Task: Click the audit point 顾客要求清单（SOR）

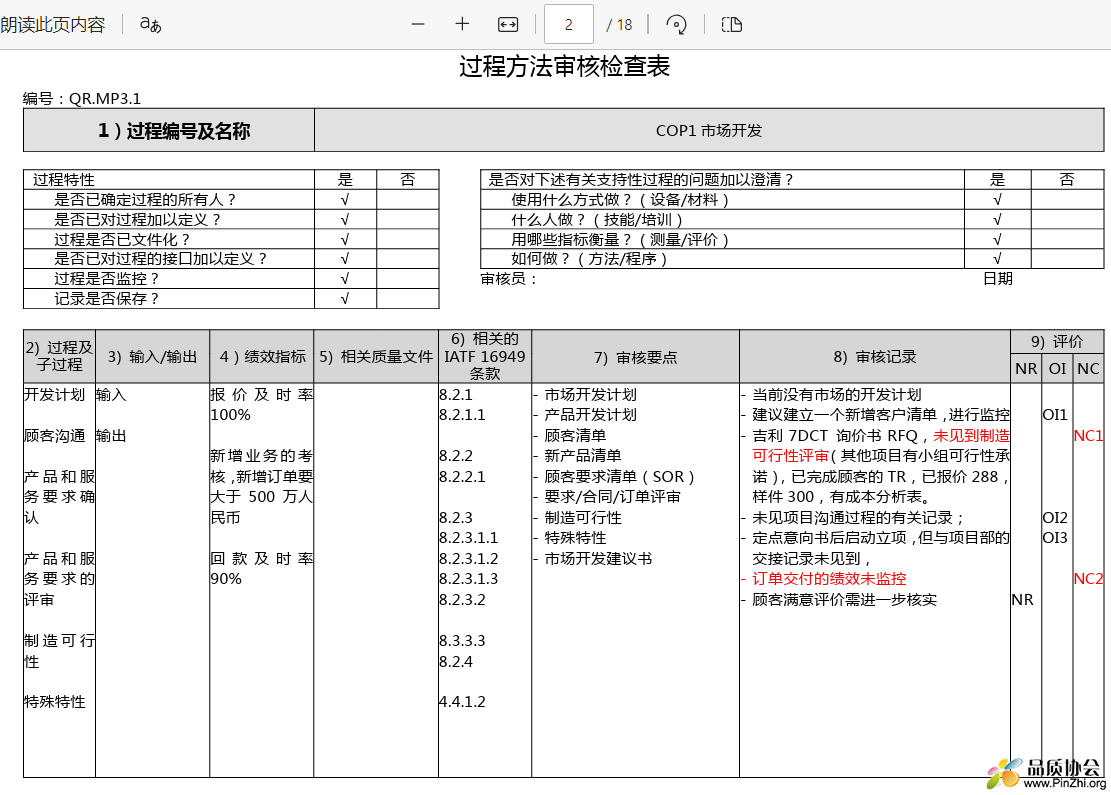Action: click(x=619, y=477)
